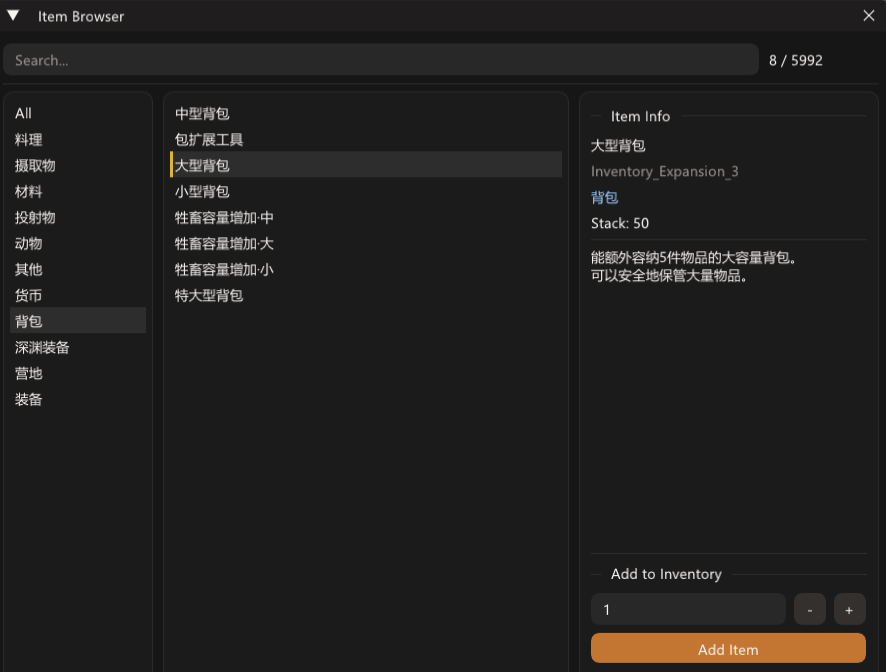
Task: Switch to the 货币 category
Action: (x=29, y=296)
